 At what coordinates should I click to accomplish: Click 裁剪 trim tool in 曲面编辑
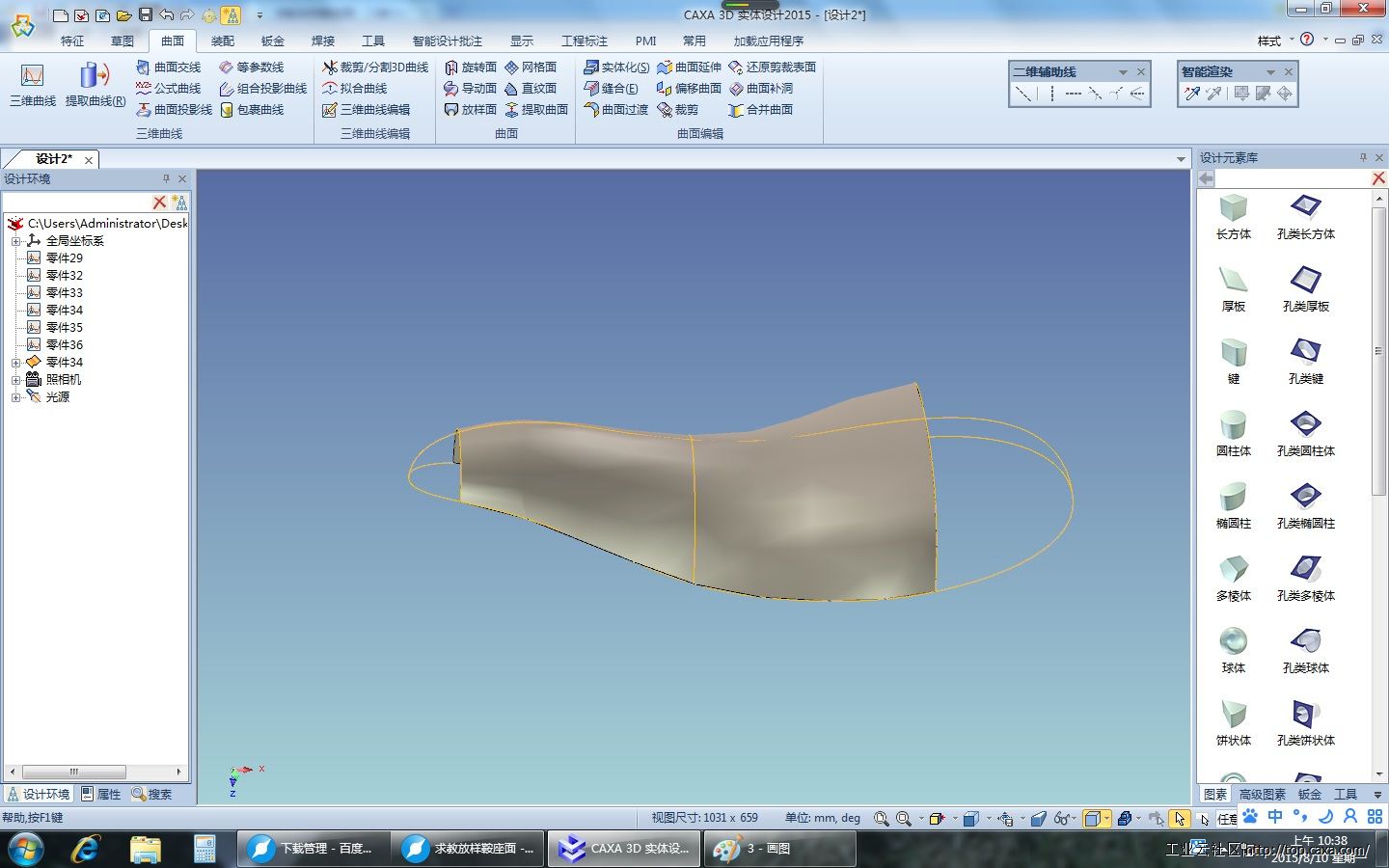click(677, 110)
